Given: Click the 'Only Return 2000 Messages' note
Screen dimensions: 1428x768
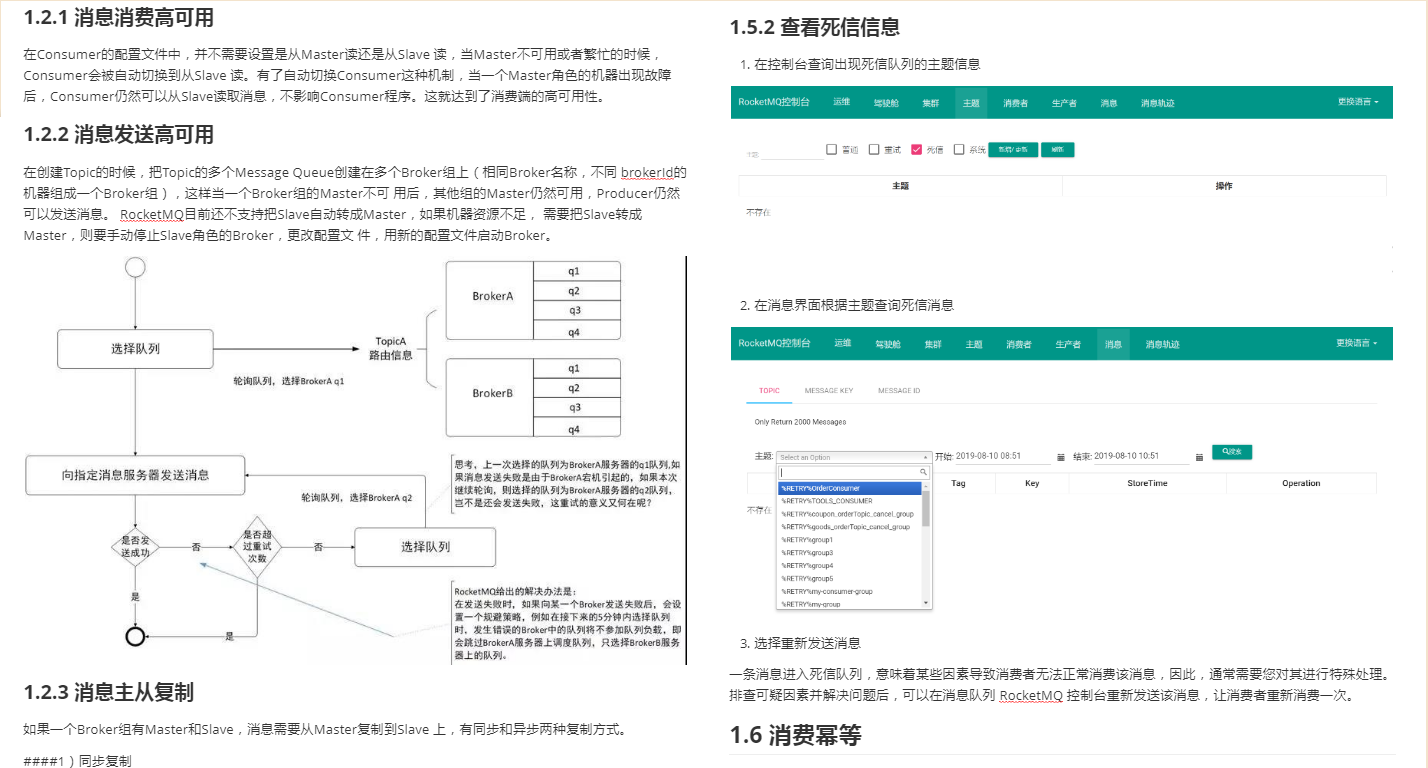Looking at the screenshot, I should (800, 422).
